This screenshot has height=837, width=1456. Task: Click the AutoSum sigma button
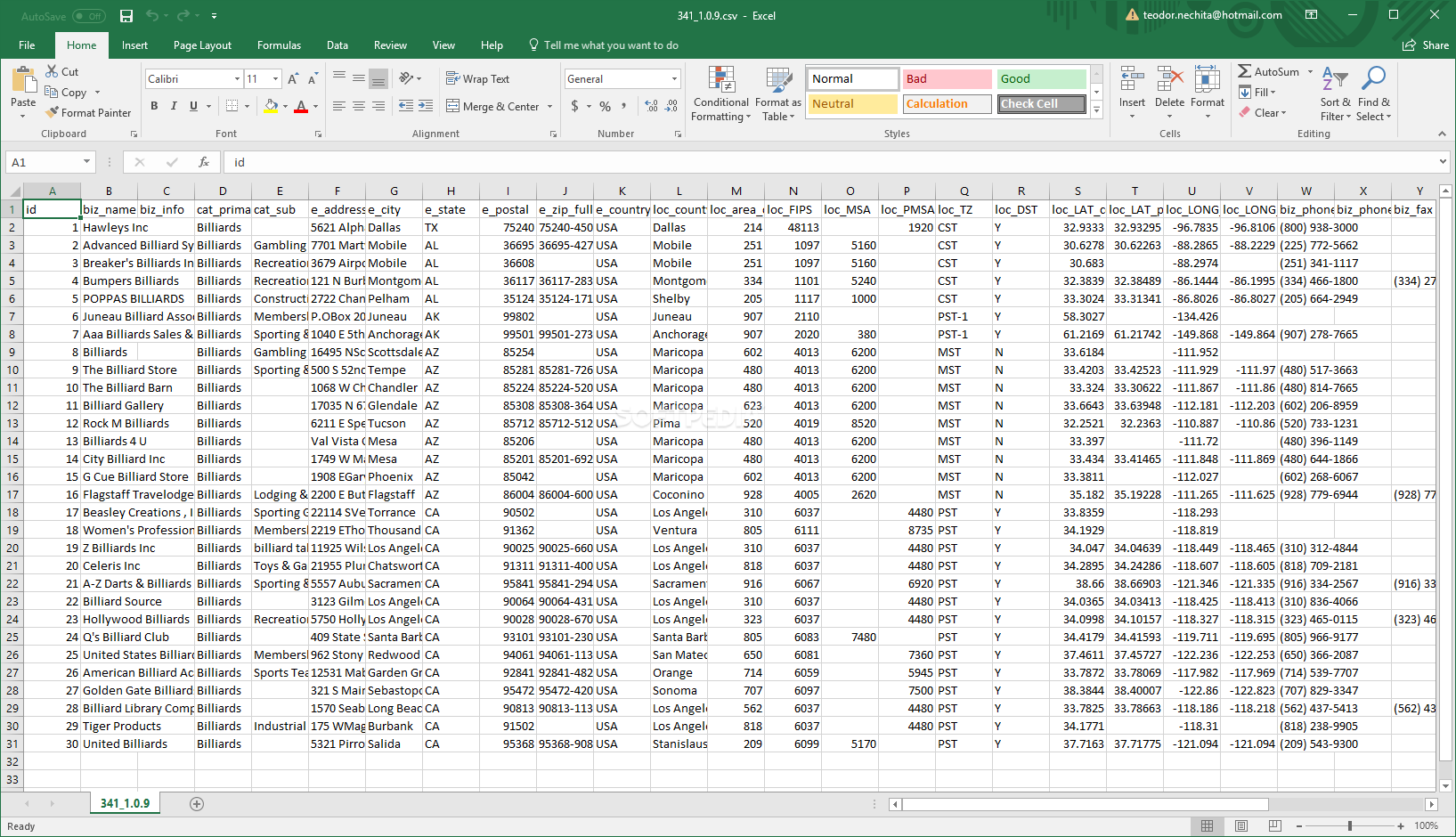pos(1268,71)
